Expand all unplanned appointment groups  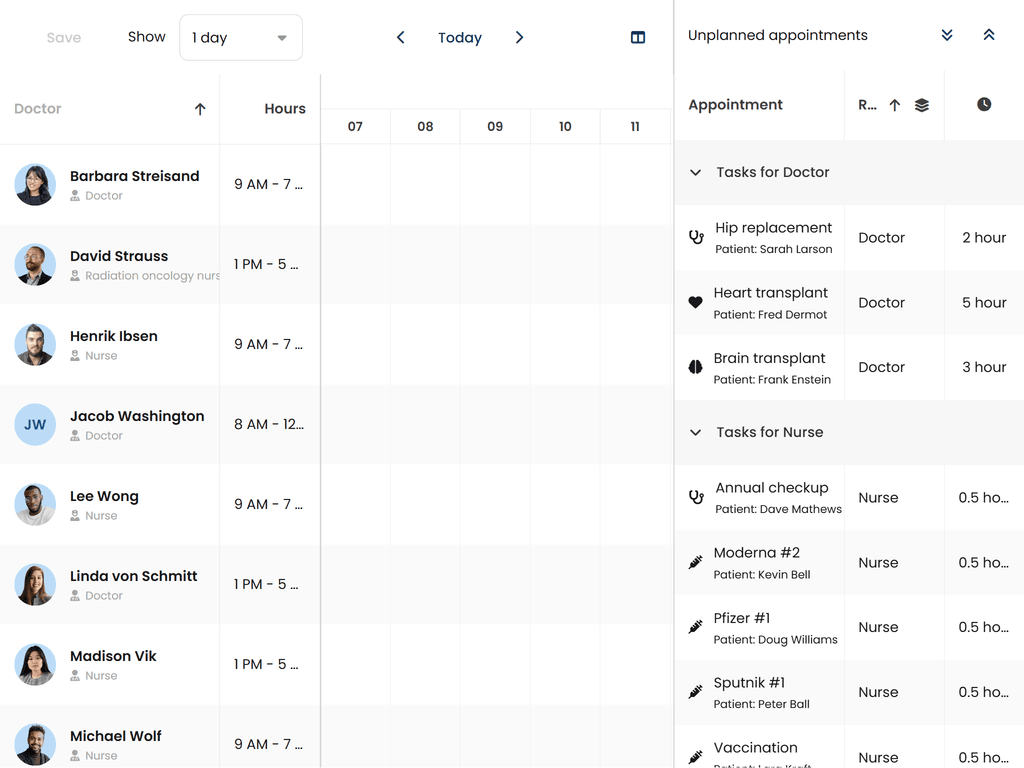[x=947, y=35]
